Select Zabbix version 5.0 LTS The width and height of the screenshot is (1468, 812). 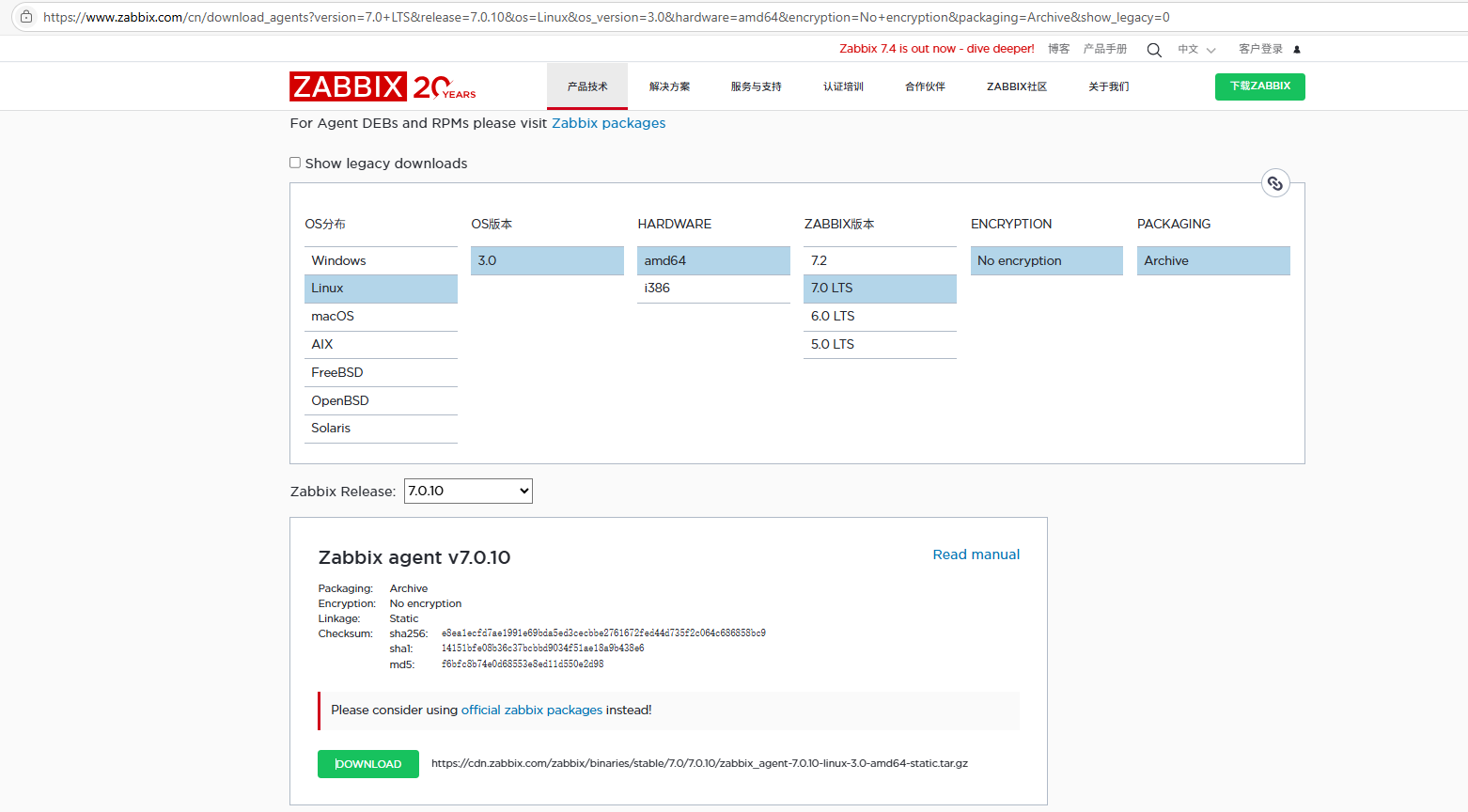880,345
